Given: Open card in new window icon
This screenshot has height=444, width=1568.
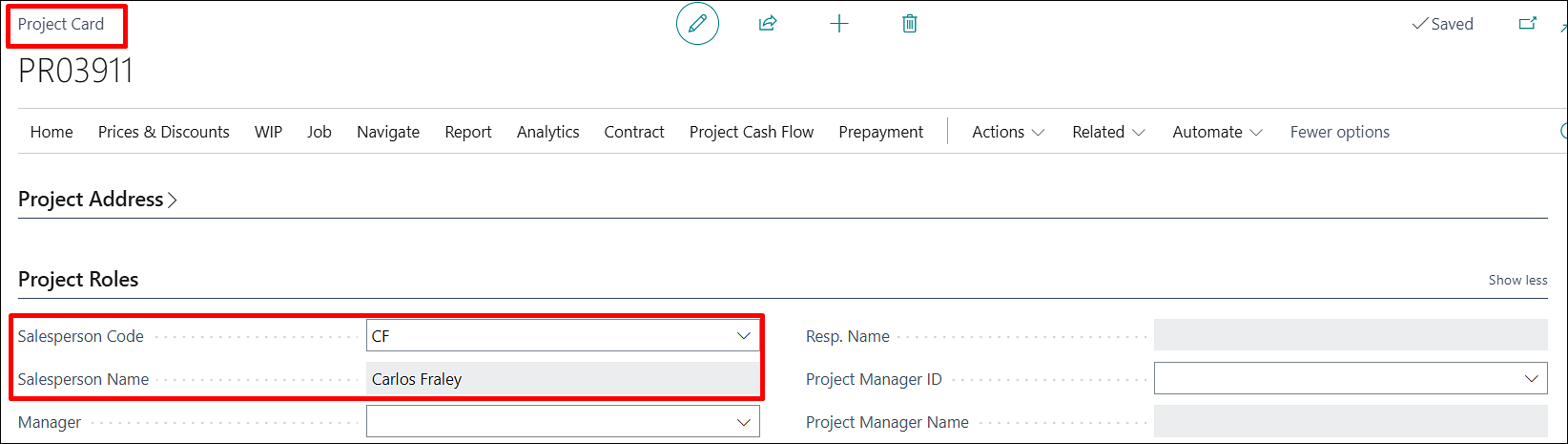Looking at the screenshot, I should (1528, 24).
